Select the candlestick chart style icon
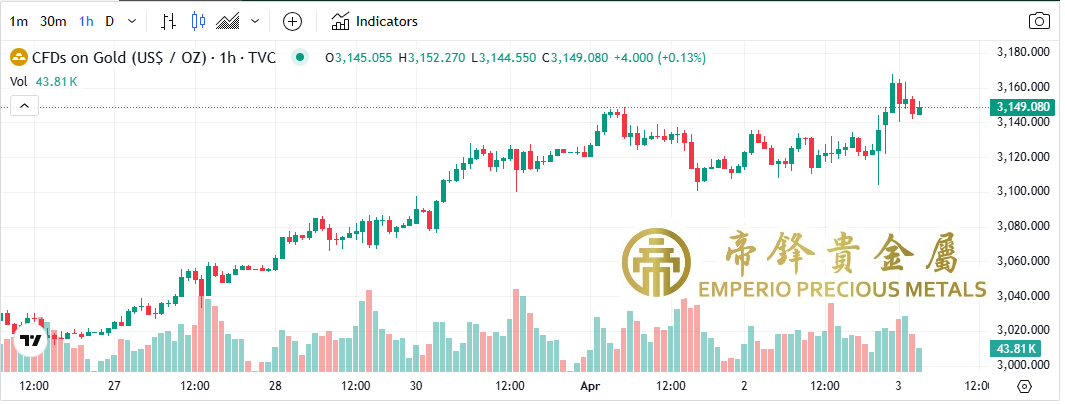Viewport: 1065px width, 404px height. tap(198, 21)
